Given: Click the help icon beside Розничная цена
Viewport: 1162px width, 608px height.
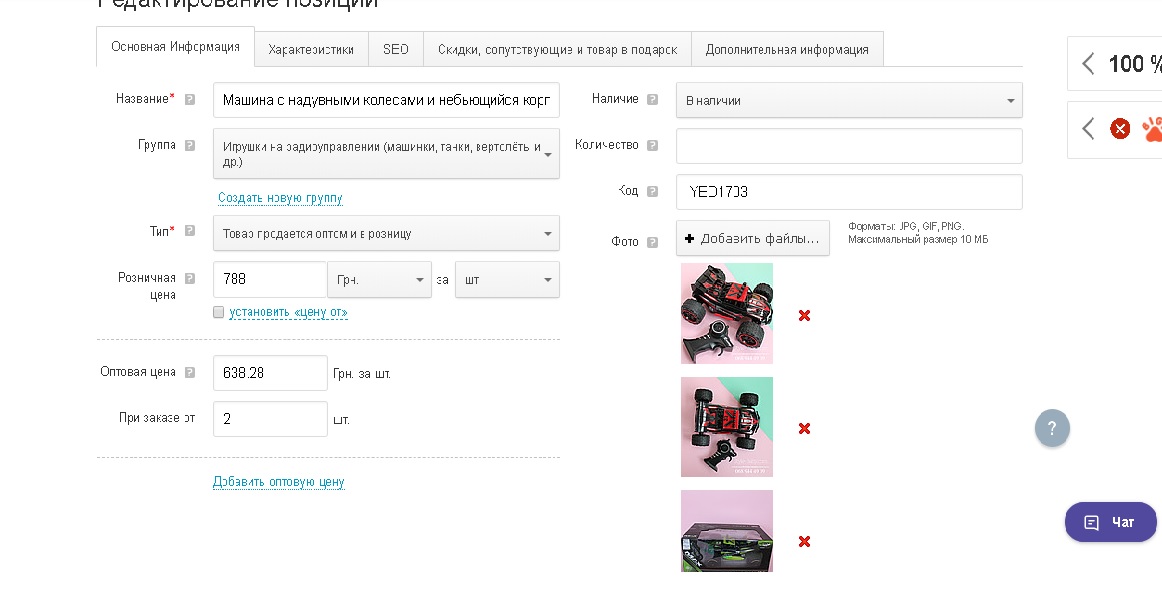Looking at the screenshot, I should coord(190,278).
